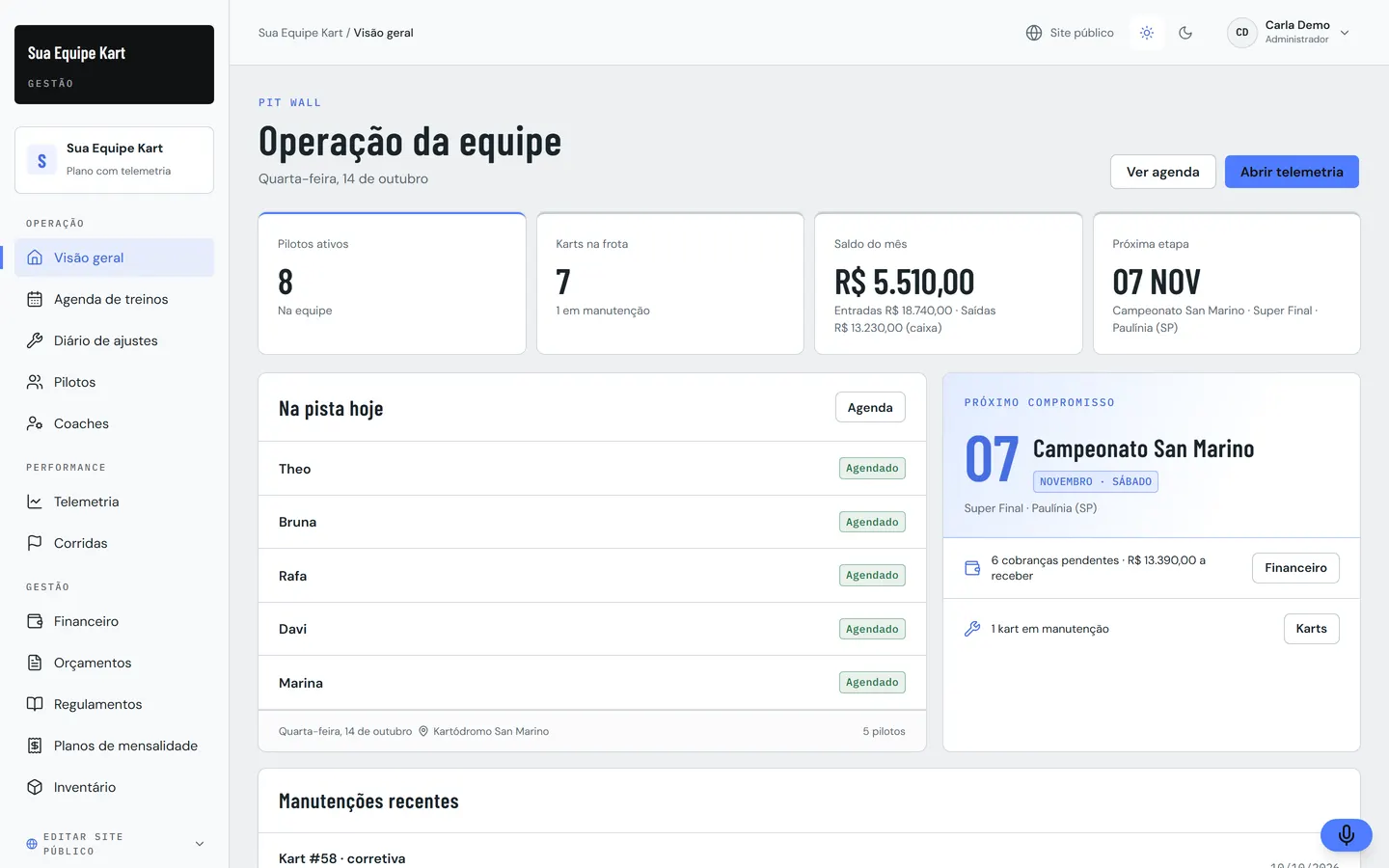Go to Agenda de treinos
1389x868 pixels.
point(114,299)
